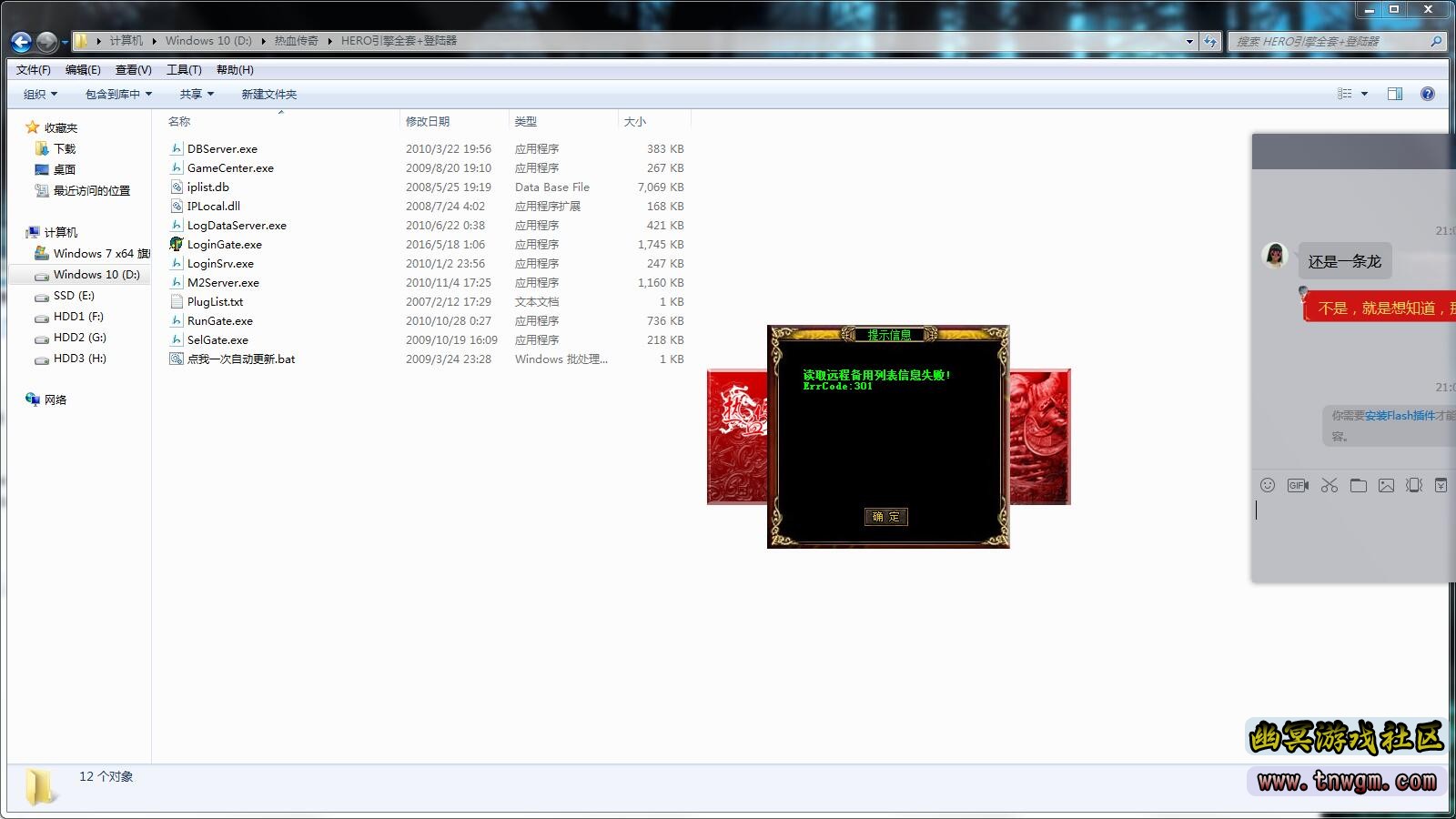The width and height of the screenshot is (1456, 819).
Task: Open the address bar history dropdown
Action: [1189, 41]
